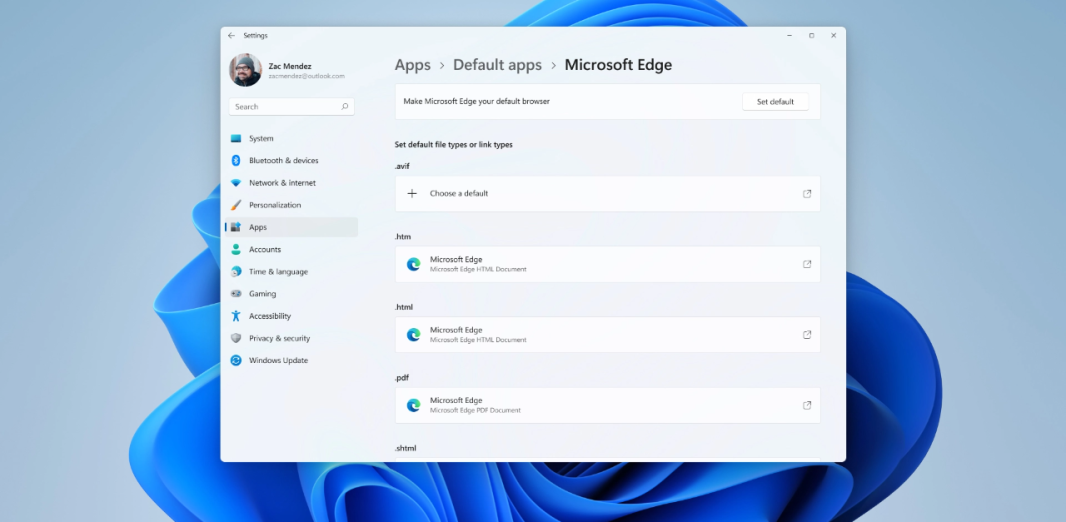This screenshot has height=522, width=1066.
Task: Click the Network & internet wifi icon
Action: [x=236, y=183]
